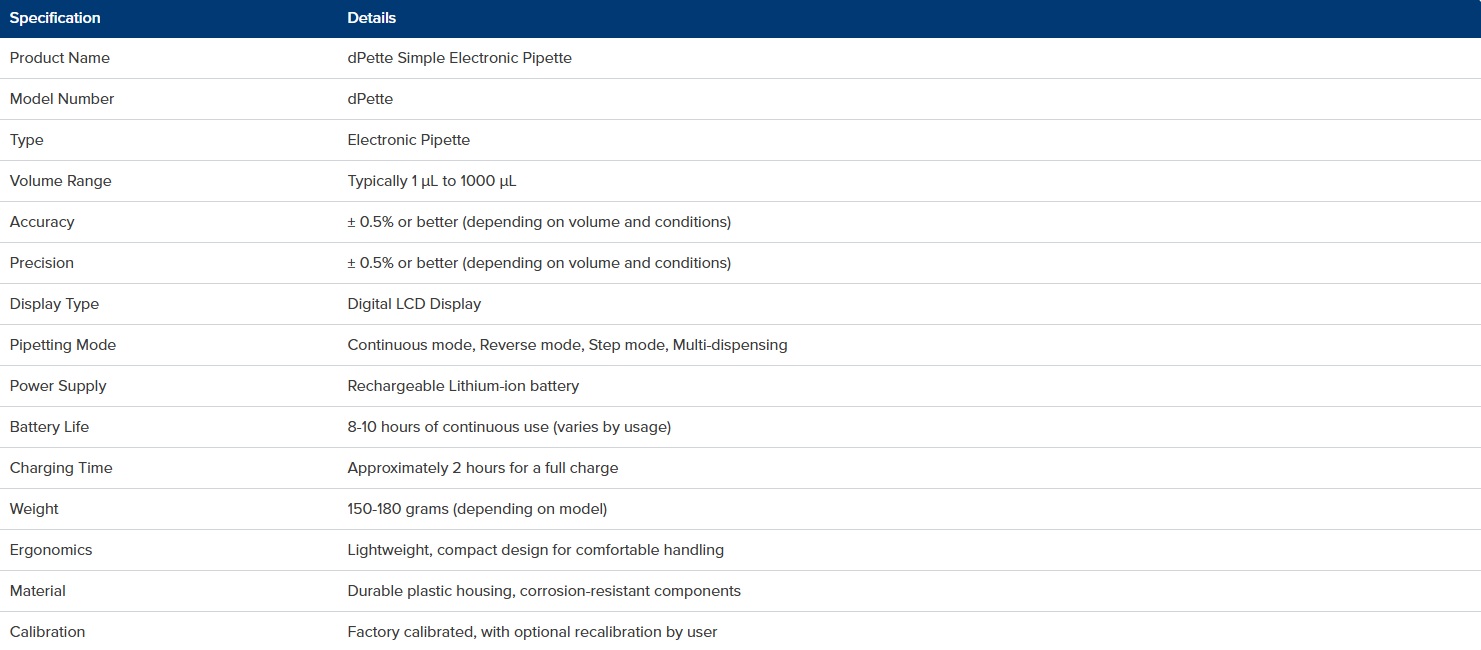Viewport: 1481px width, 650px height.
Task: Click the 'Specification' column header
Action: [x=55, y=18]
